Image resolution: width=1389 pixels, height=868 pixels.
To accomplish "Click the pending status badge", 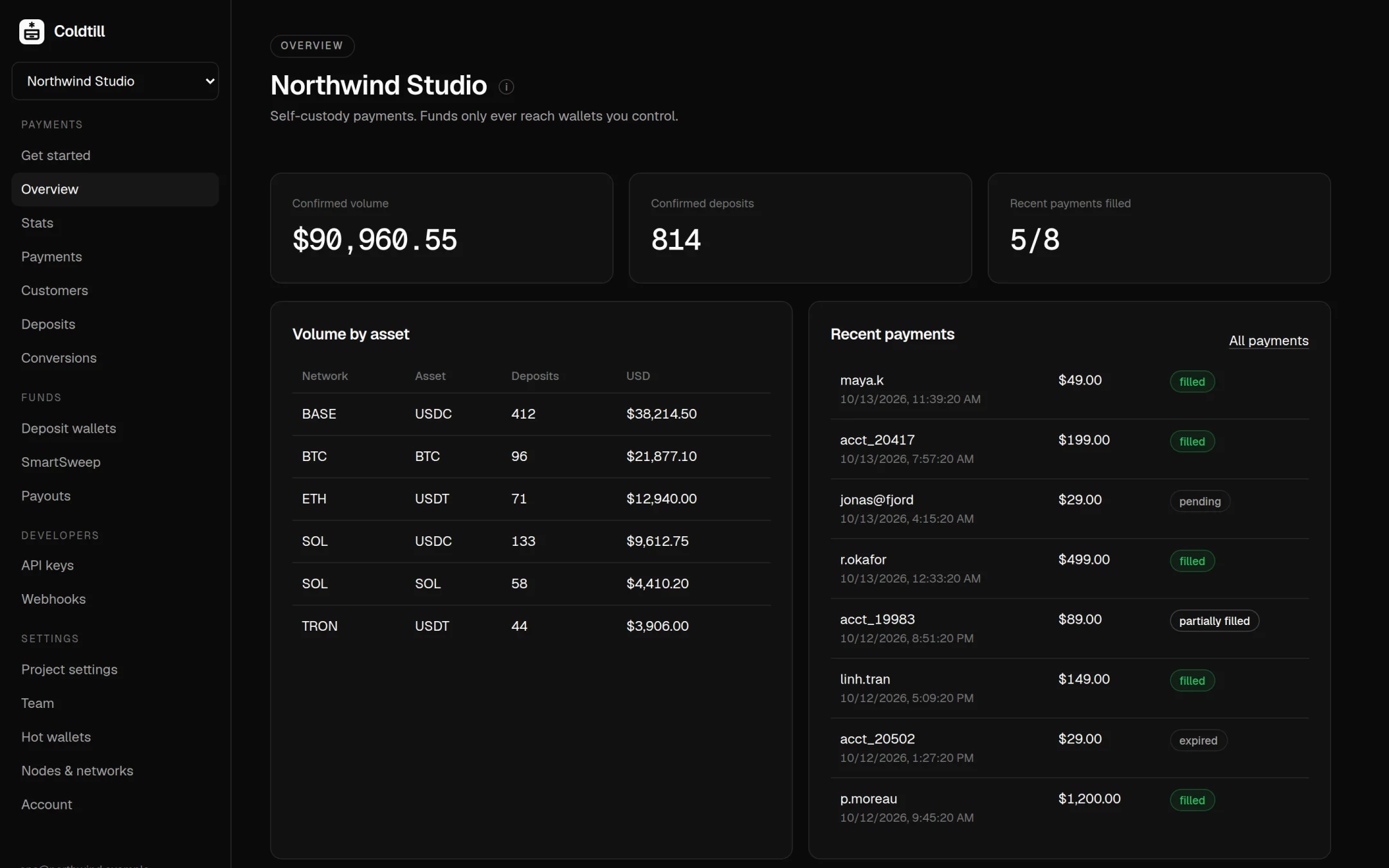I will pos(1199,502).
